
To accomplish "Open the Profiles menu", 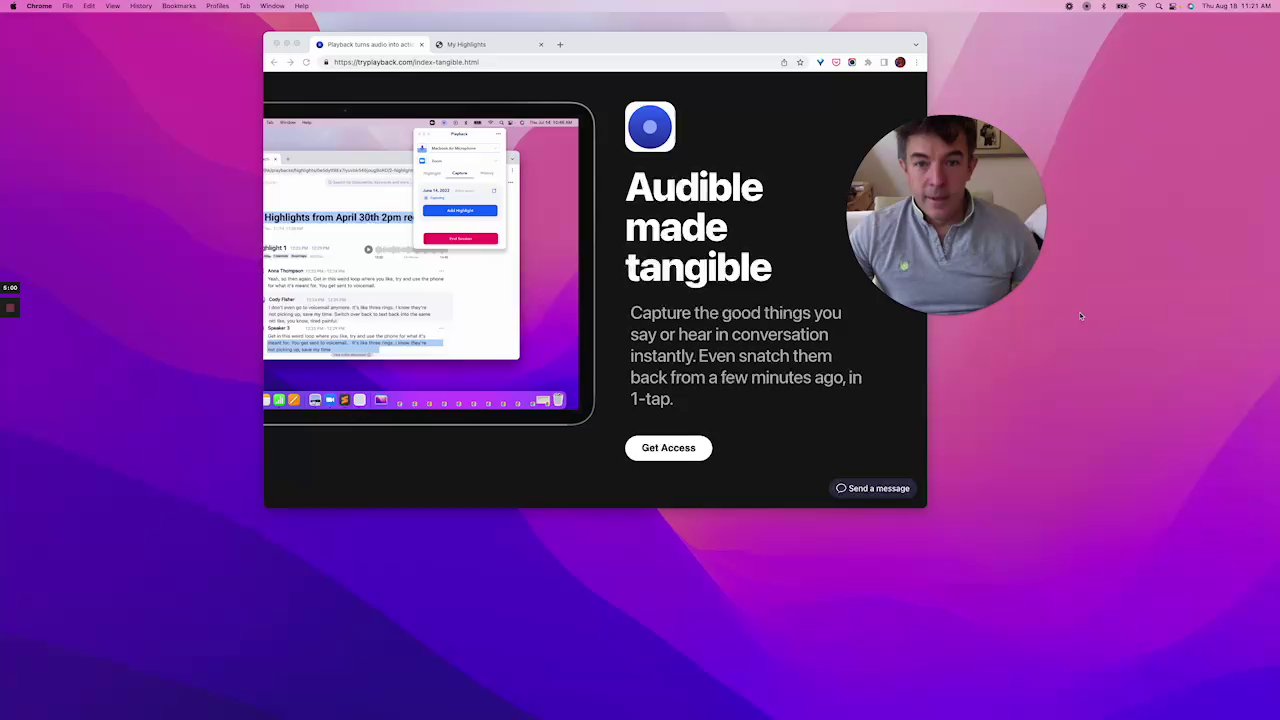I will pyautogui.click(x=217, y=6).
